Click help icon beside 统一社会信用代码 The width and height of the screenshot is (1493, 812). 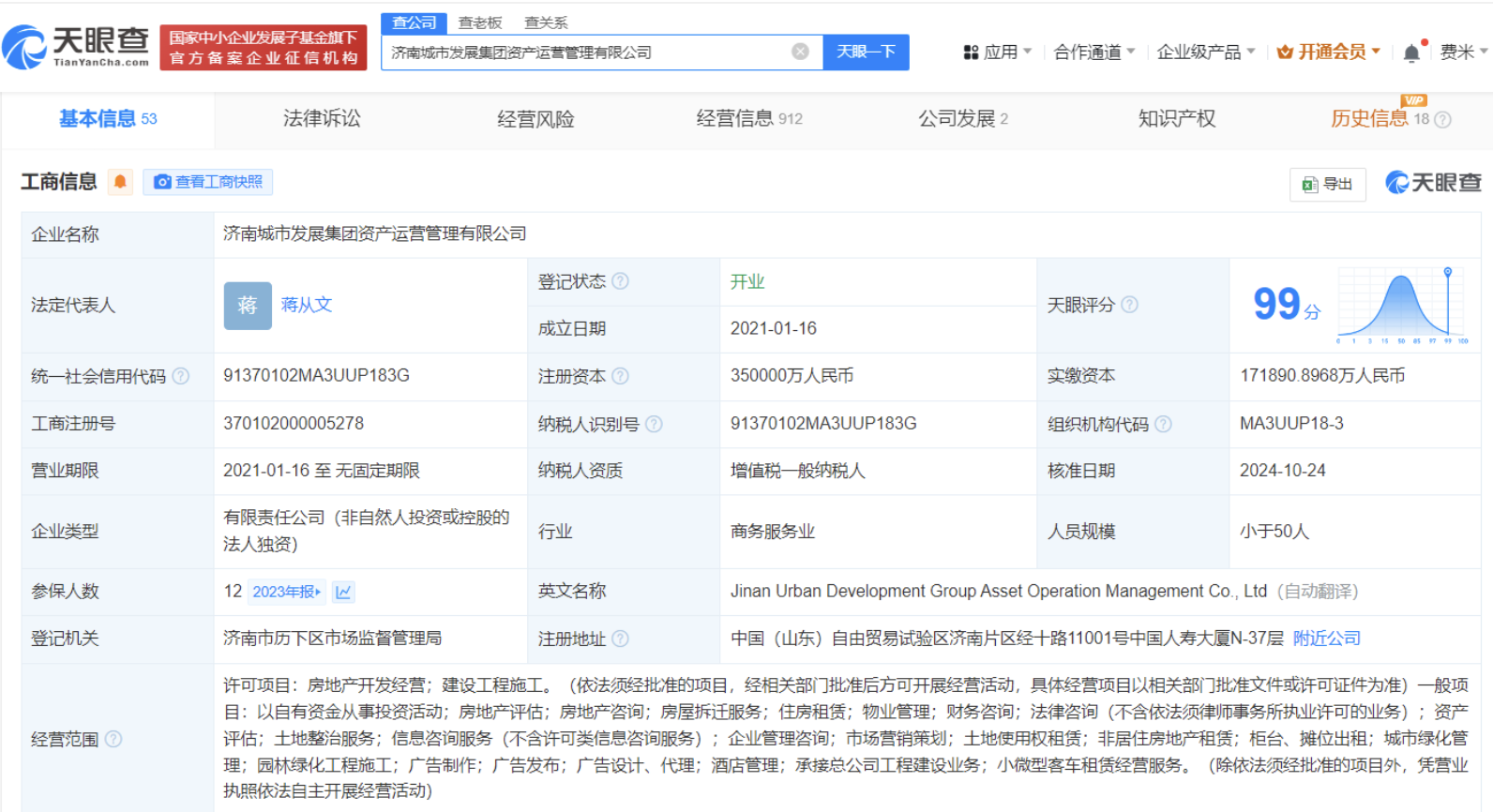pyautogui.click(x=181, y=376)
